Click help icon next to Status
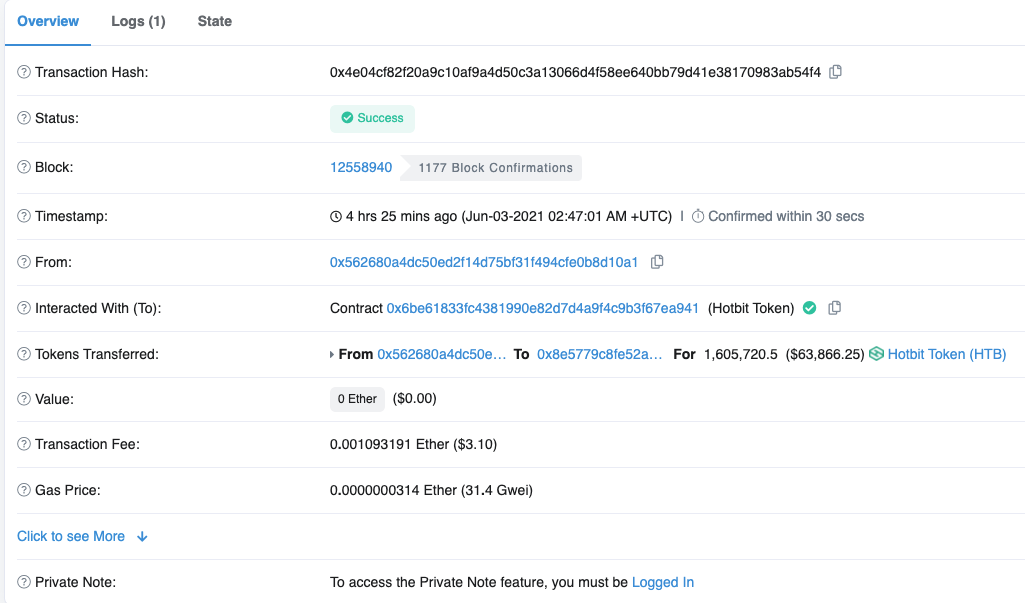The width and height of the screenshot is (1025, 603). tap(24, 118)
